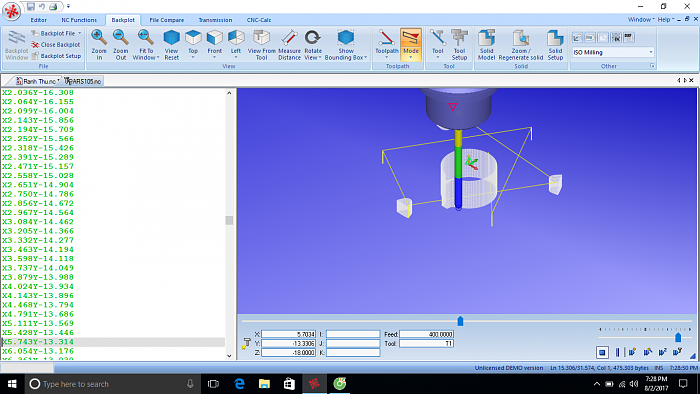Image resolution: width=700 pixels, height=394 pixels.
Task: Open Backplot Setup
Action: point(56,56)
